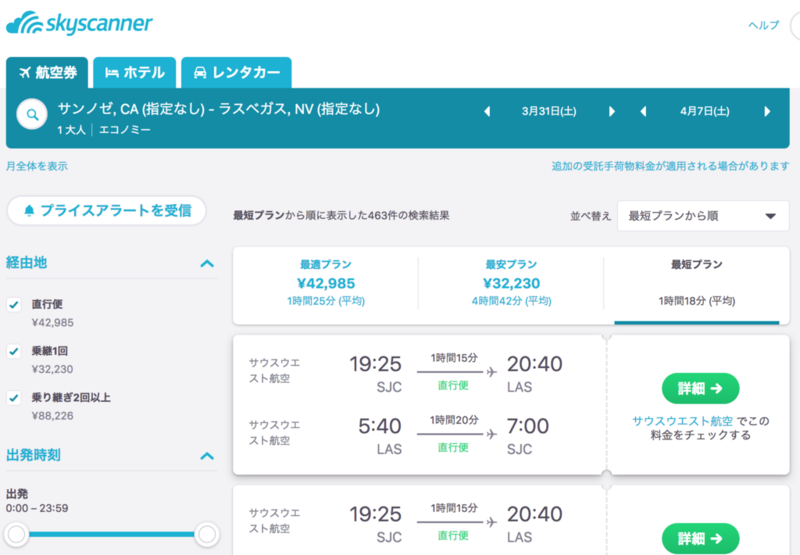The height and width of the screenshot is (555, 800).
Task: Click 詳細 button for the first flight result
Action: pos(701,389)
